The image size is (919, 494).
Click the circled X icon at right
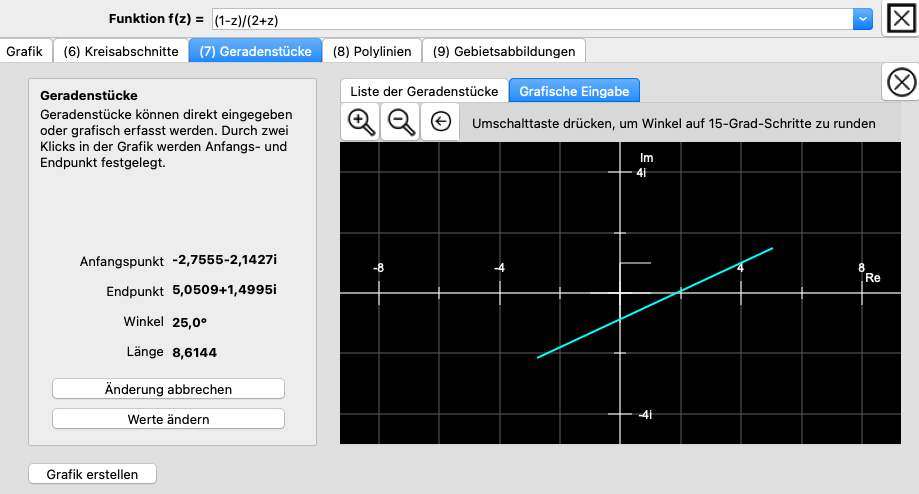pyautogui.click(x=902, y=82)
